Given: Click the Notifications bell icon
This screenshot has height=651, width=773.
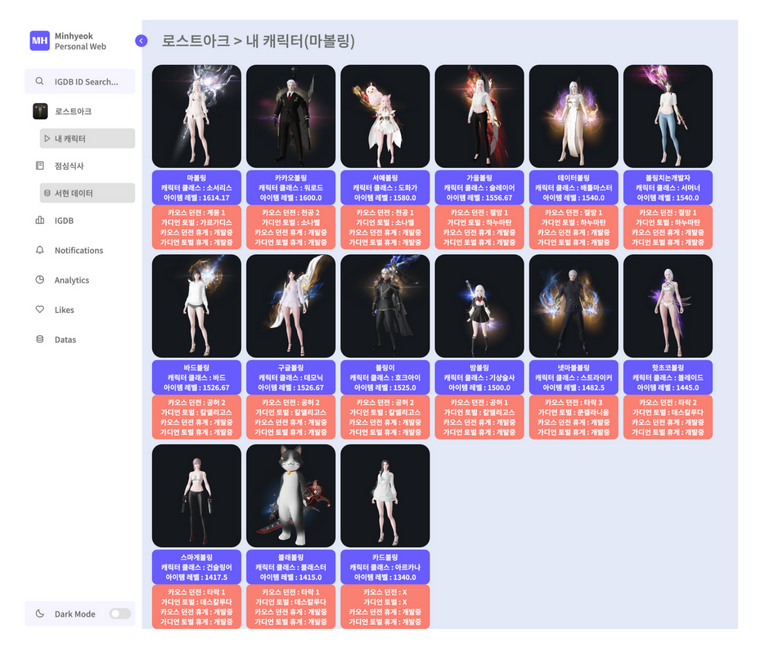Looking at the screenshot, I should point(40,250).
